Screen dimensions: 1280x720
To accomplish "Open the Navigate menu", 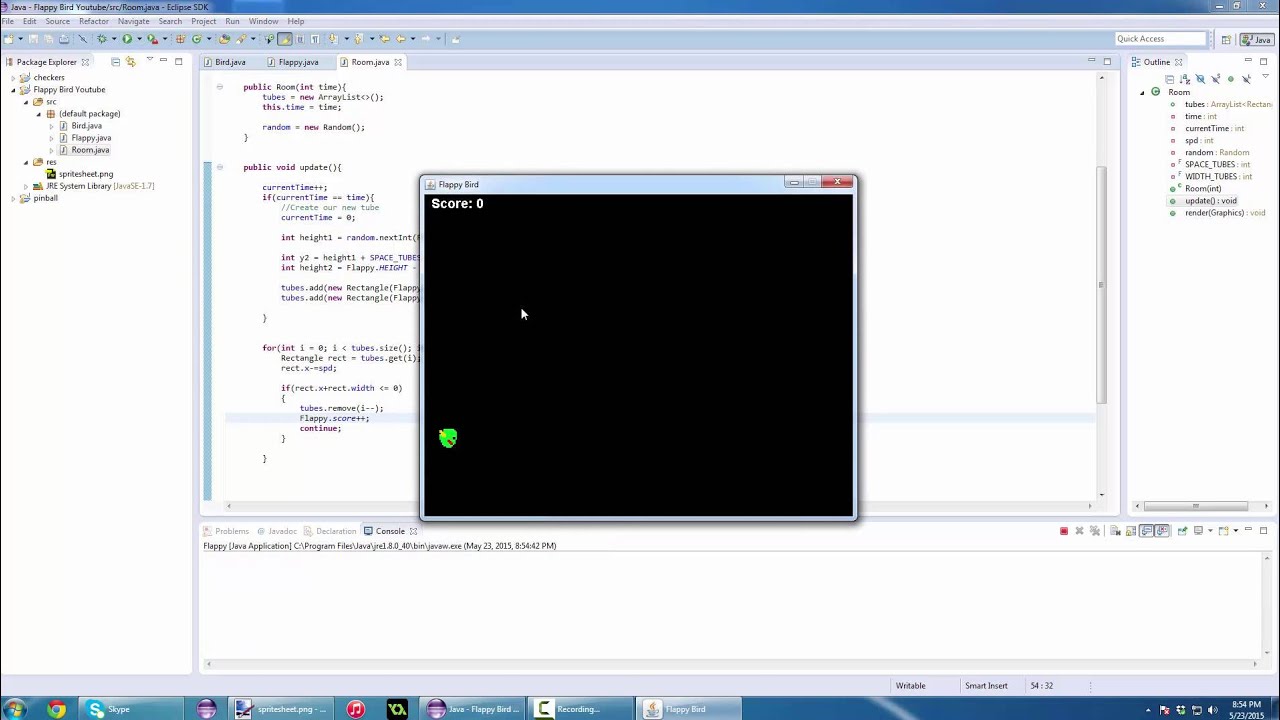I will (134, 21).
